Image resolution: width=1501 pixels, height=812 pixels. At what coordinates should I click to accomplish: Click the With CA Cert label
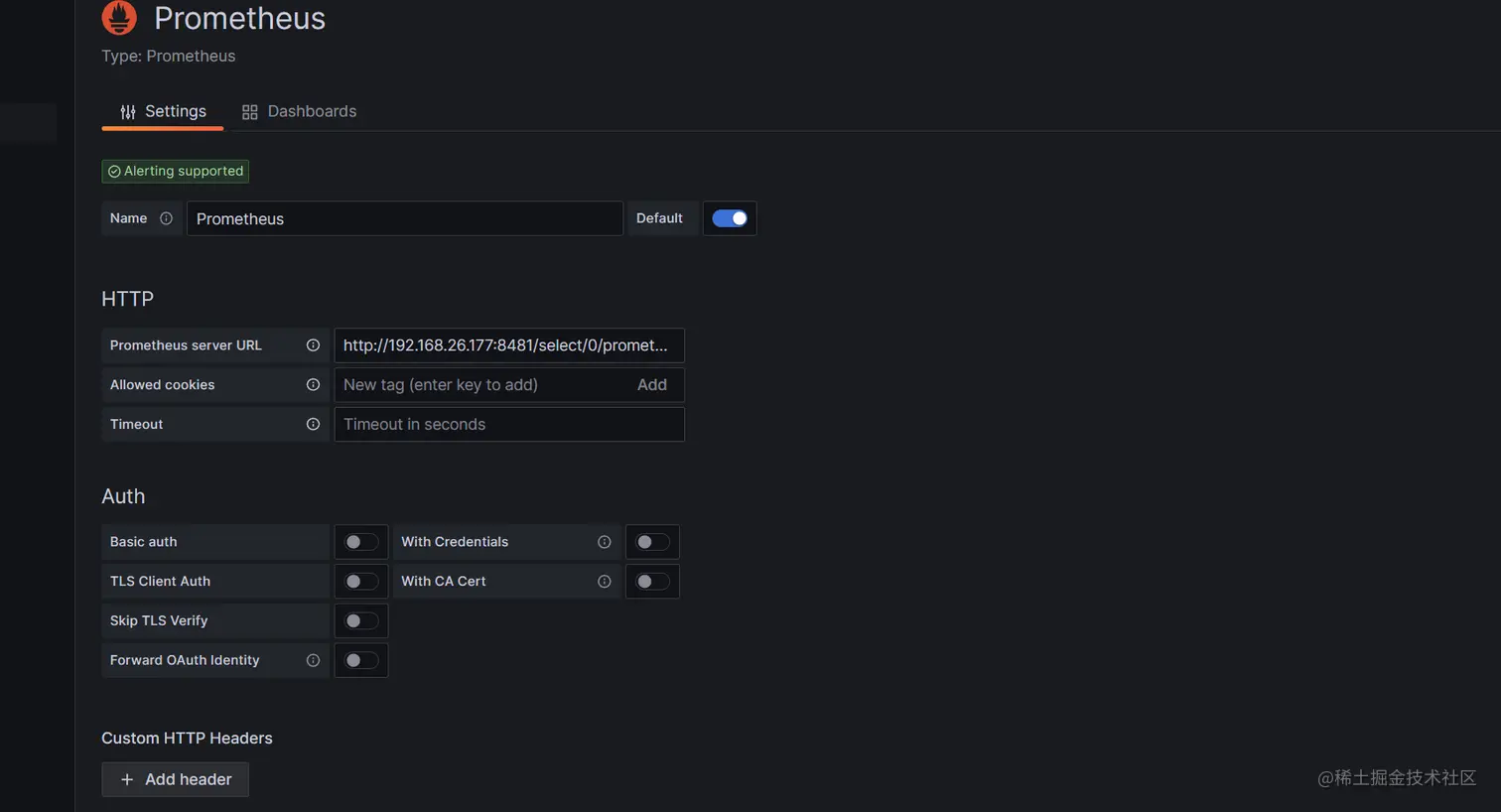(444, 582)
